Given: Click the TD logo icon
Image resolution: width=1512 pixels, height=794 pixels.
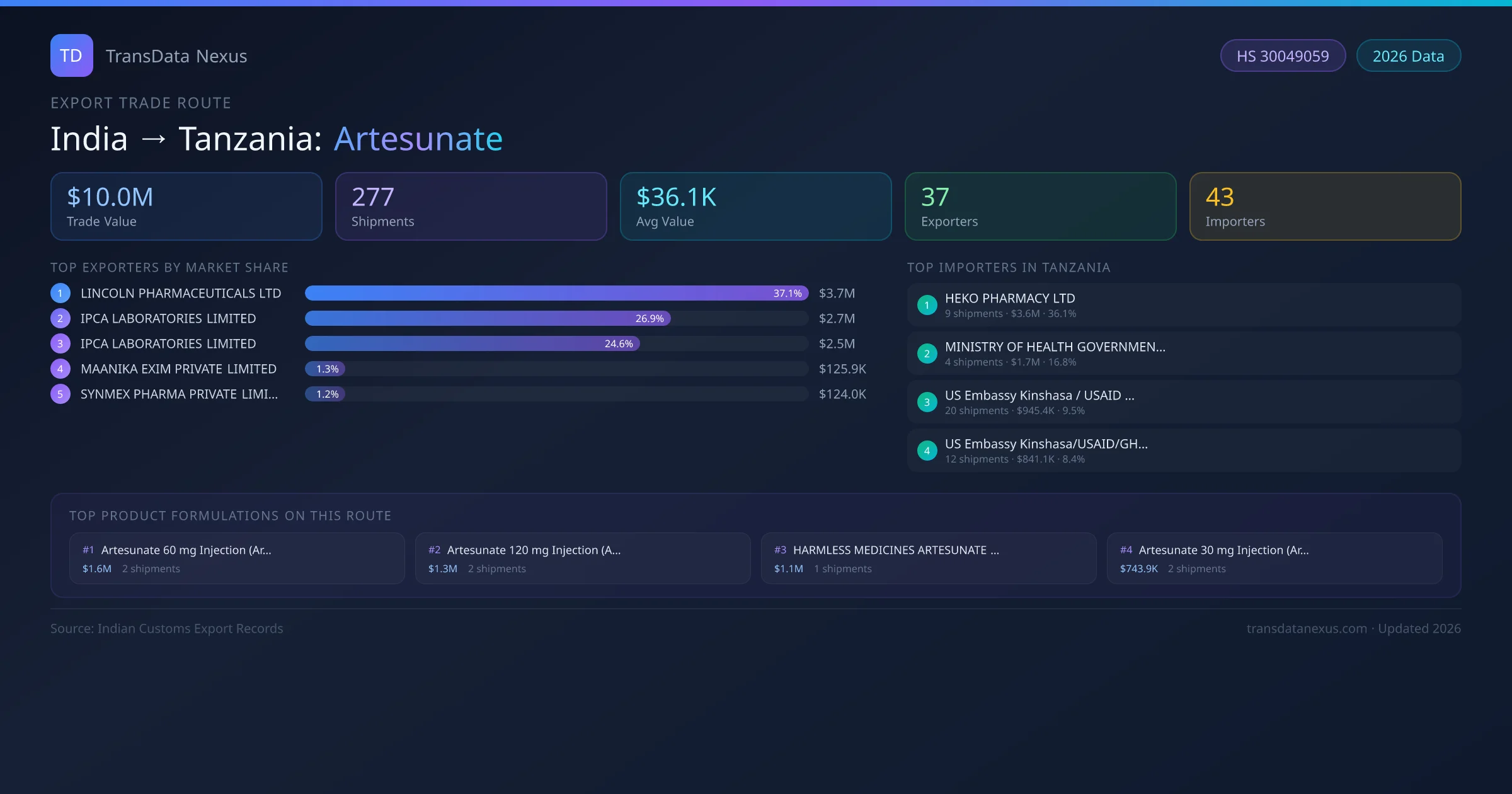Looking at the screenshot, I should (71, 55).
